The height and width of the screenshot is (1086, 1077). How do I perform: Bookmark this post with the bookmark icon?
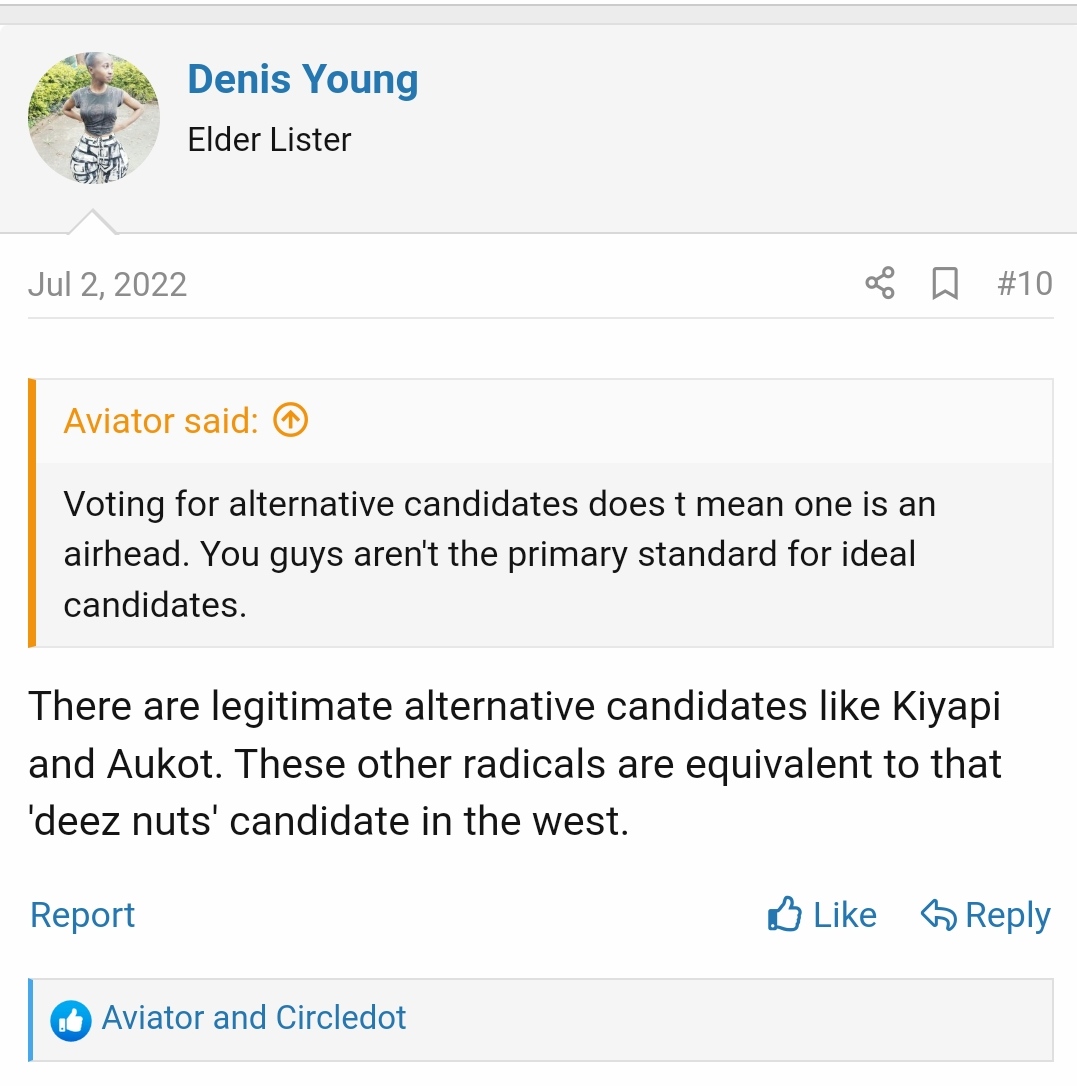(x=944, y=284)
